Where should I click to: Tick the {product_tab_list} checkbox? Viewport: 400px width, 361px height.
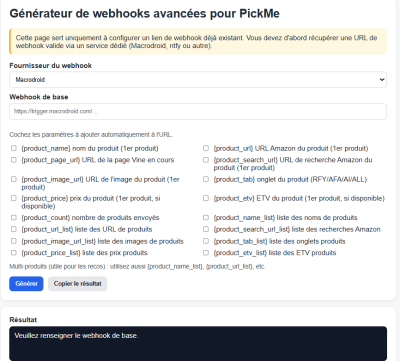point(206,241)
